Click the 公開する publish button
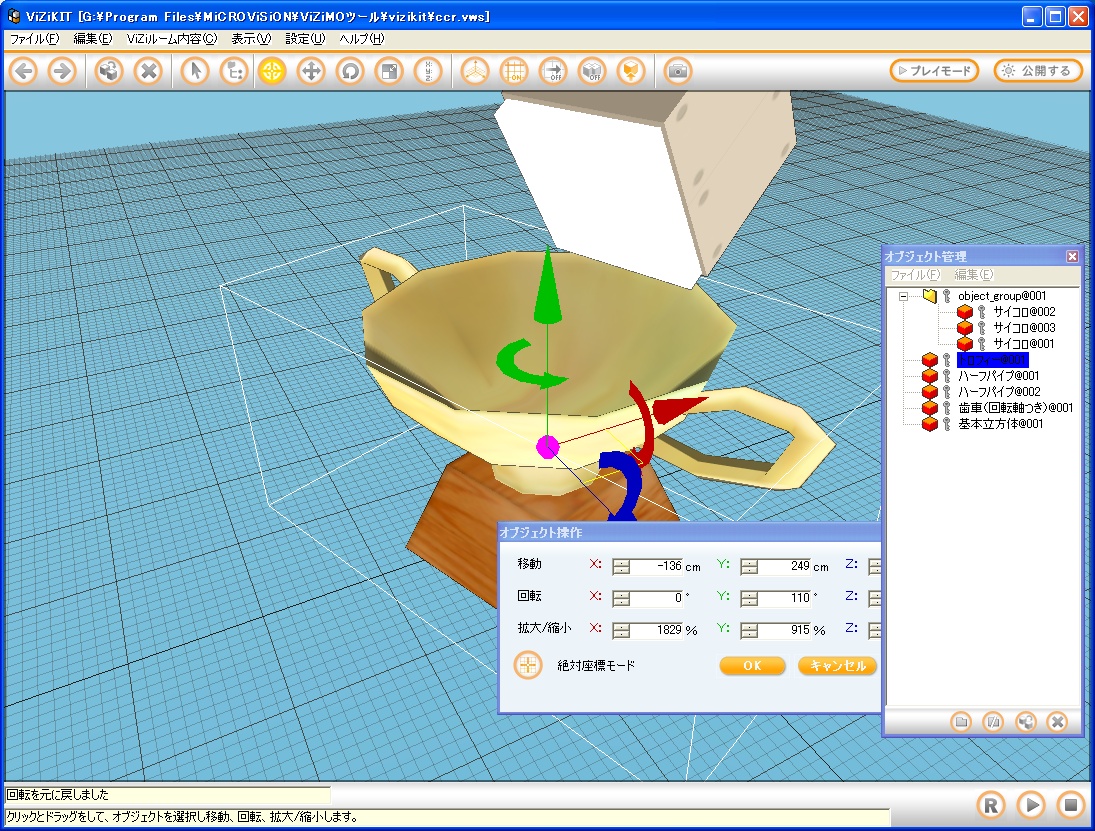 tap(1037, 71)
